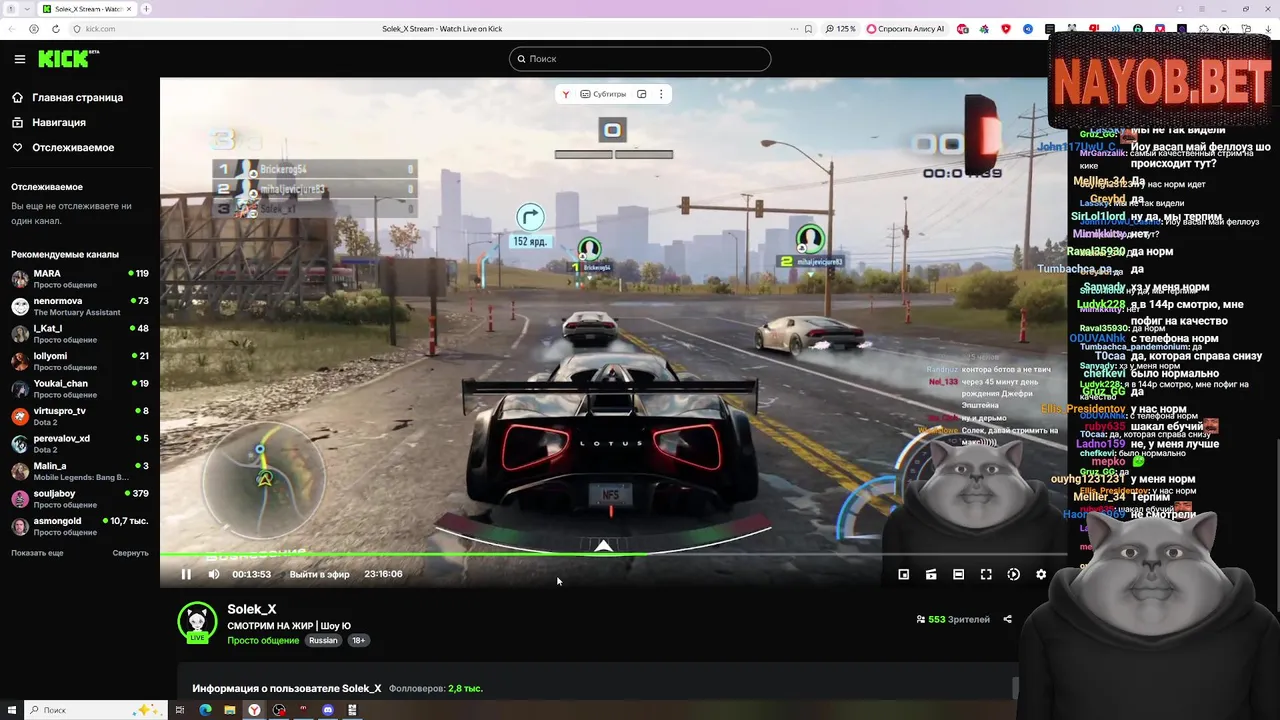Click Malin_a channel avatar
The width and height of the screenshot is (1280, 720).
point(20,471)
